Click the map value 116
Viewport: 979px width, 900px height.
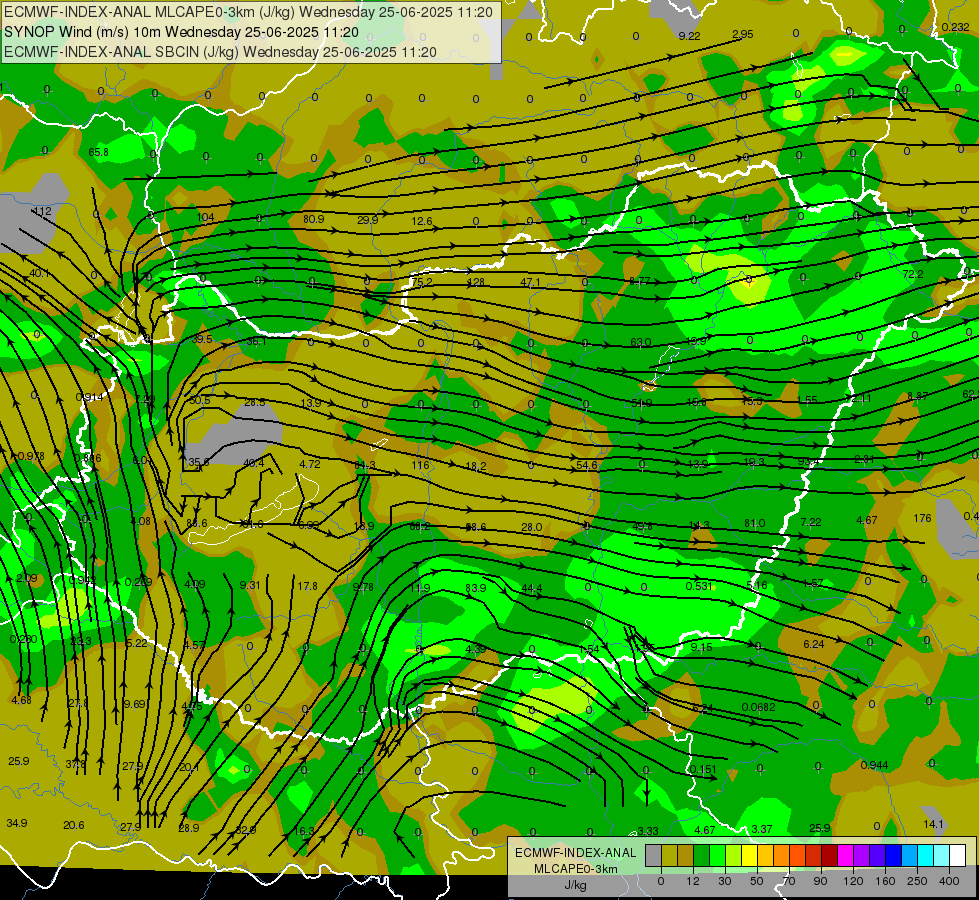(420, 465)
